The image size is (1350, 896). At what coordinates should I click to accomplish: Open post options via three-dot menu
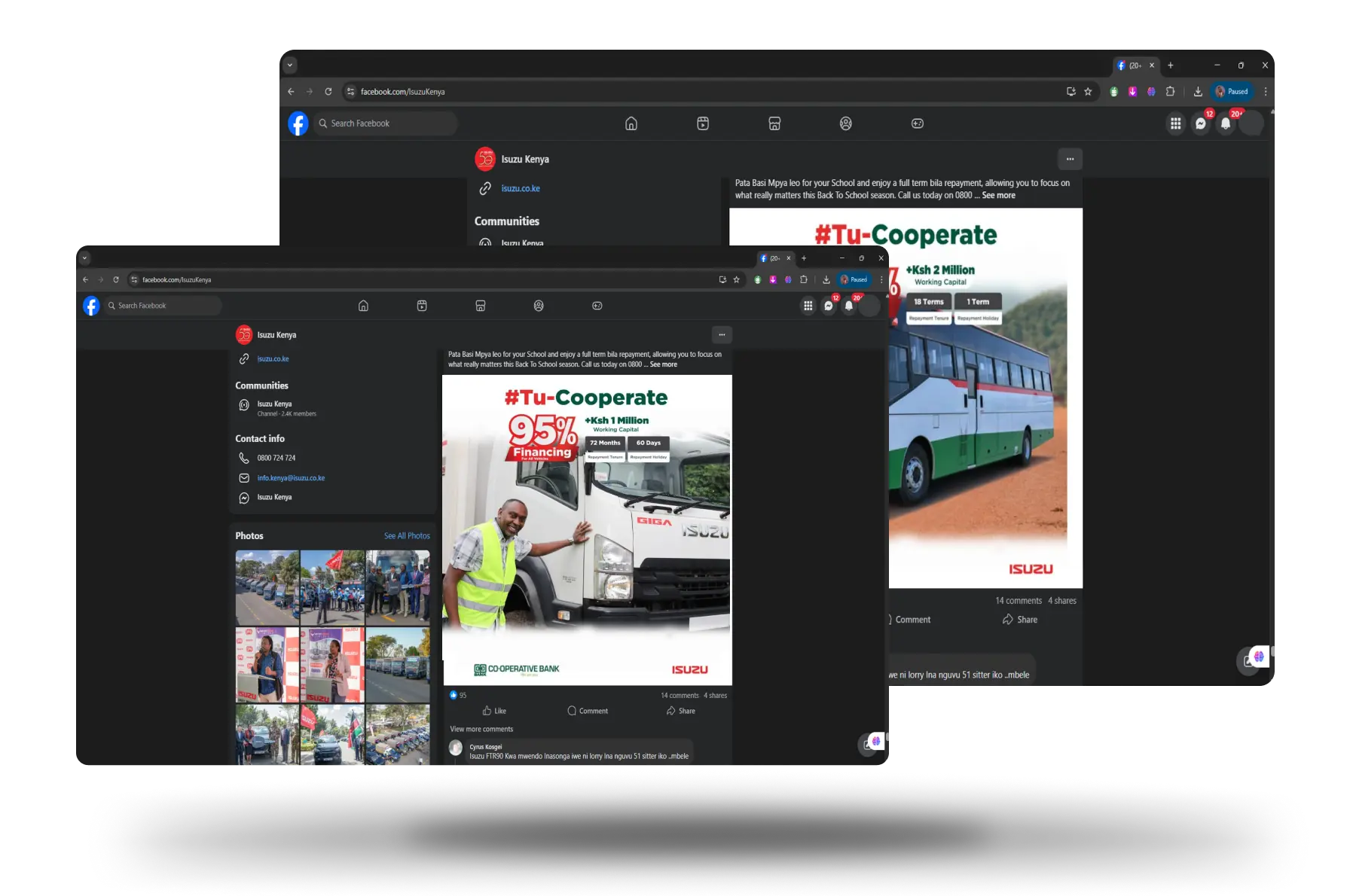721,334
